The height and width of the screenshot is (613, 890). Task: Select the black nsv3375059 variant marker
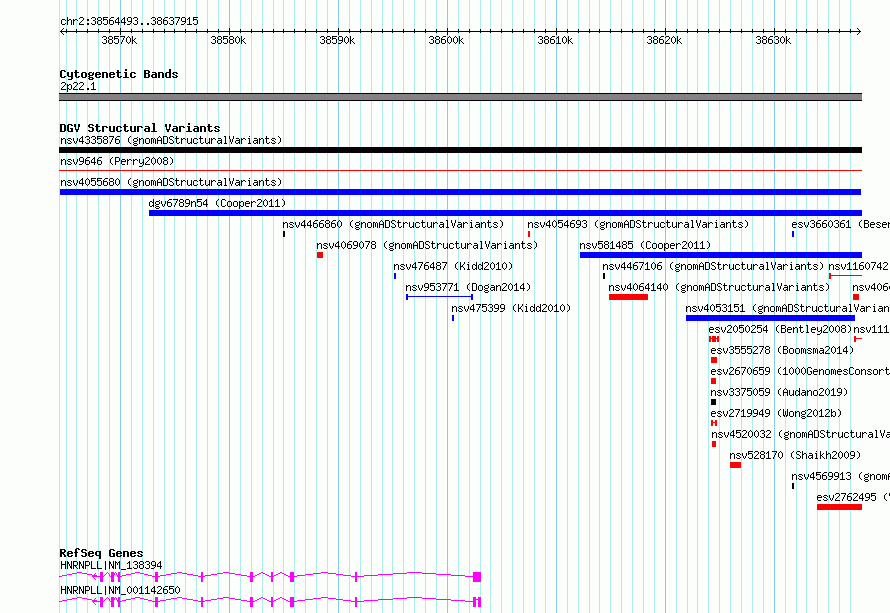click(x=713, y=402)
